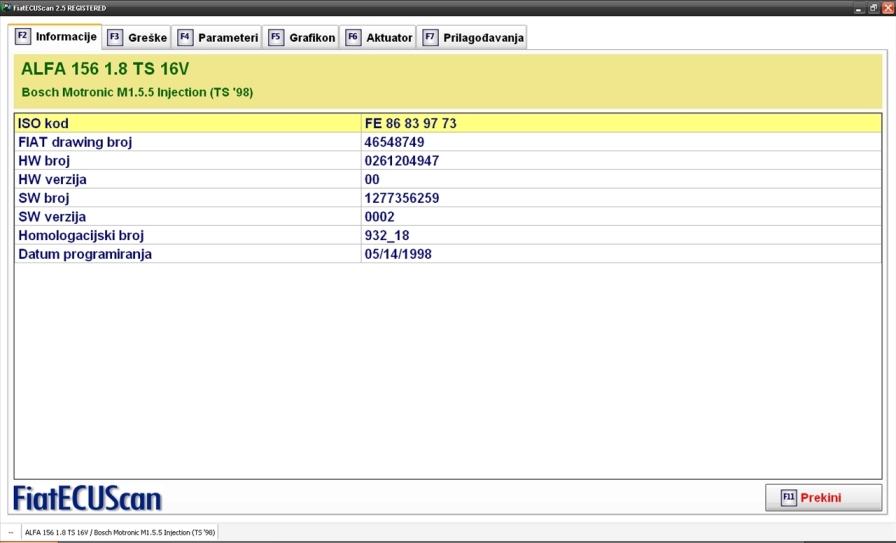
Task: Select programming date 05/14/1998
Action: click(398, 254)
